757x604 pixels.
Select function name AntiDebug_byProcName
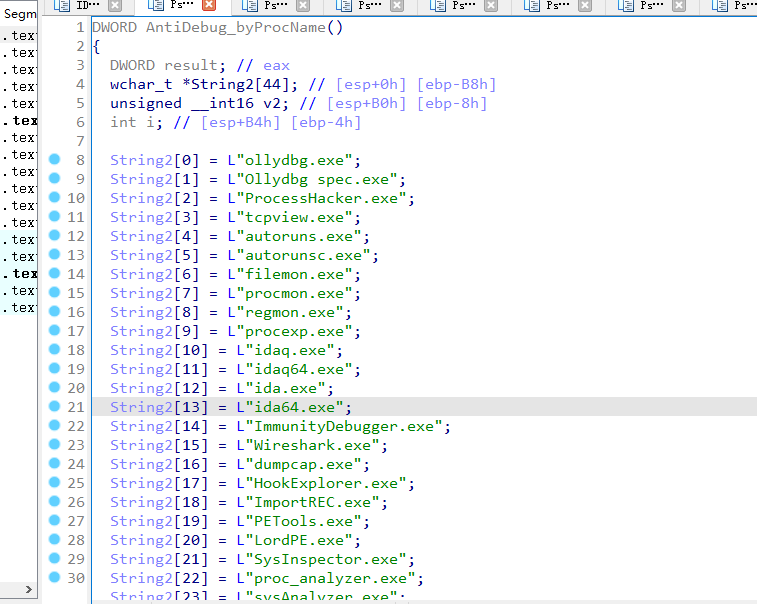tap(236, 28)
